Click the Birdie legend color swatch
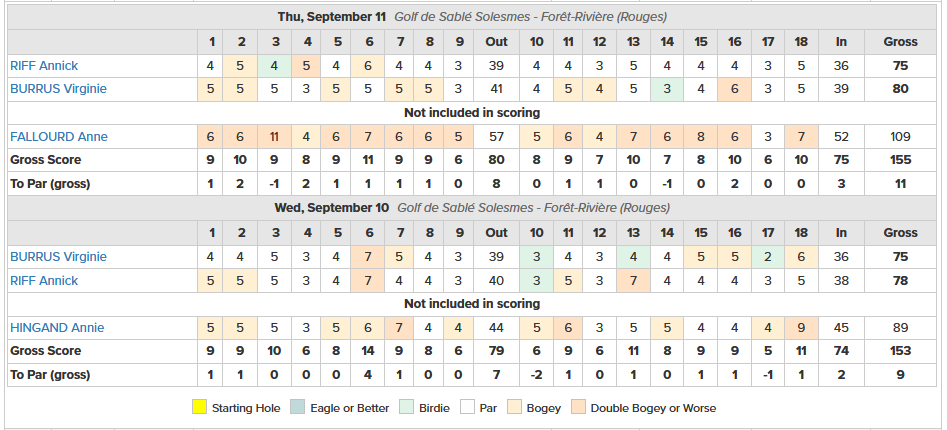 click(407, 407)
